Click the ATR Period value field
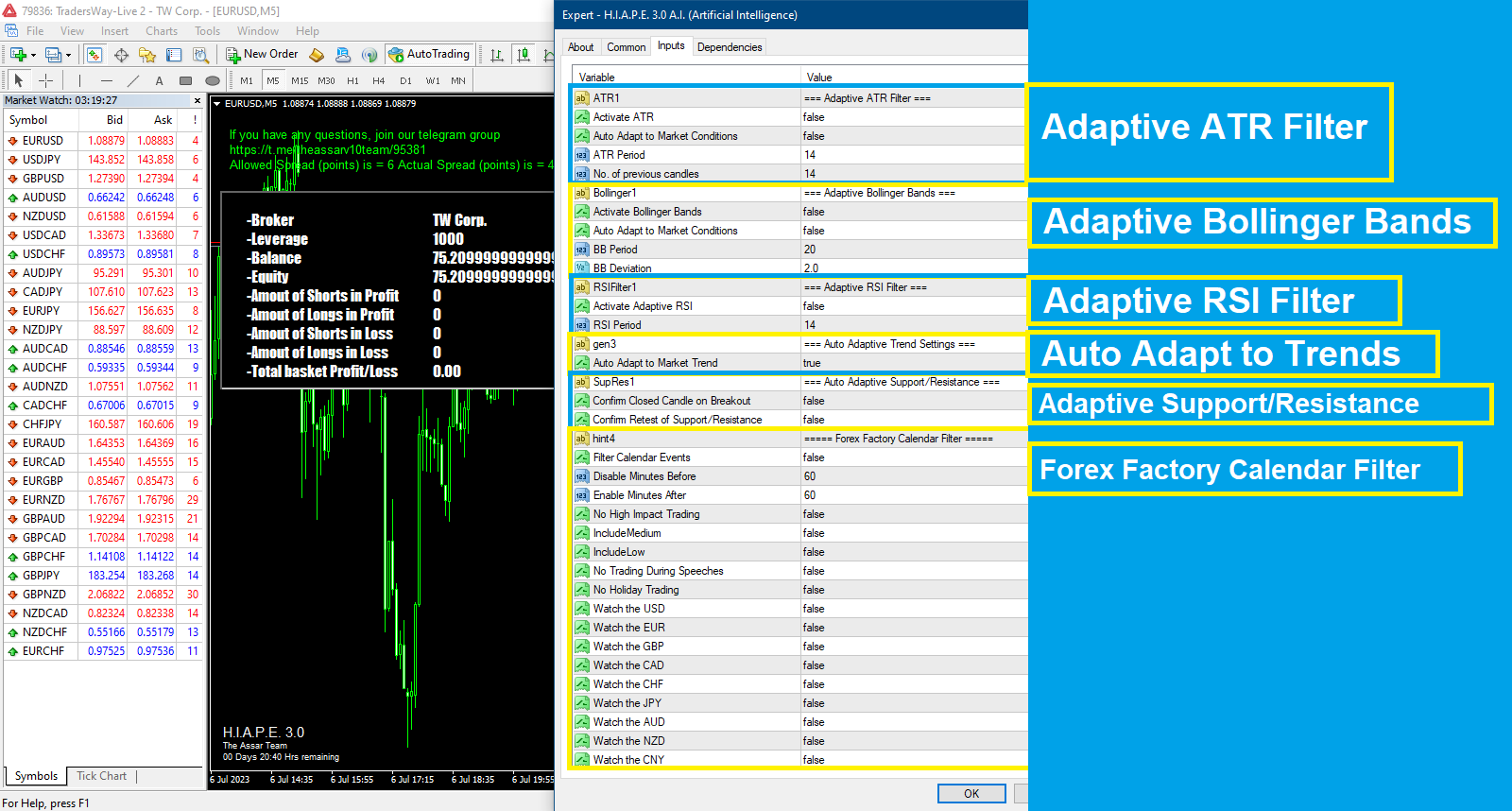This screenshot has height=811, width=1512. 912,155
